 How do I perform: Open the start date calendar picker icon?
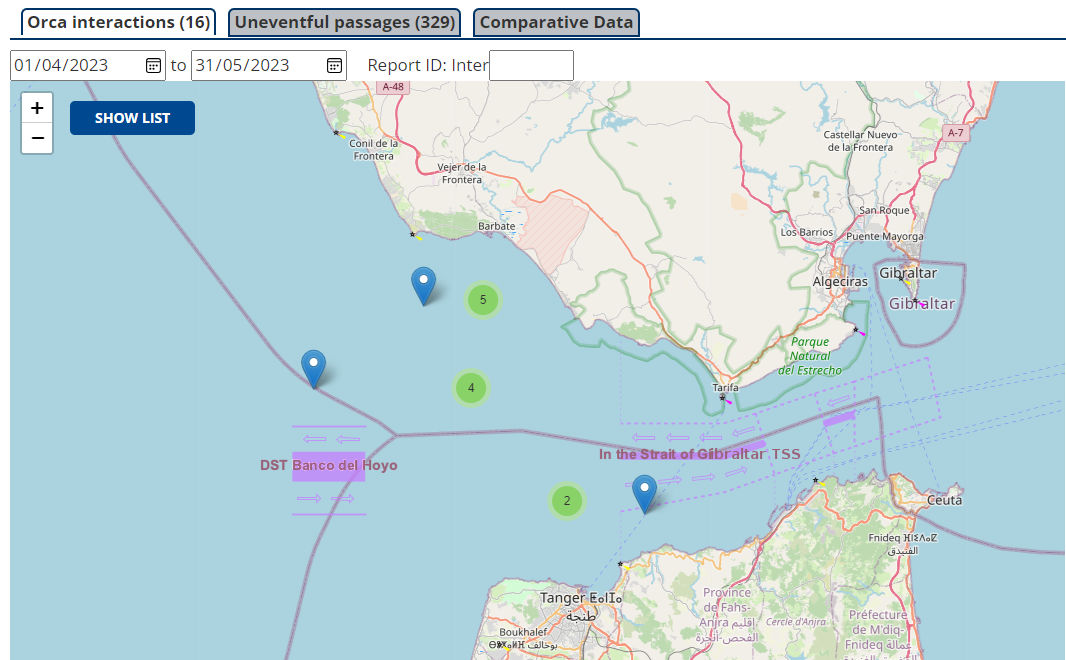click(153, 66)
